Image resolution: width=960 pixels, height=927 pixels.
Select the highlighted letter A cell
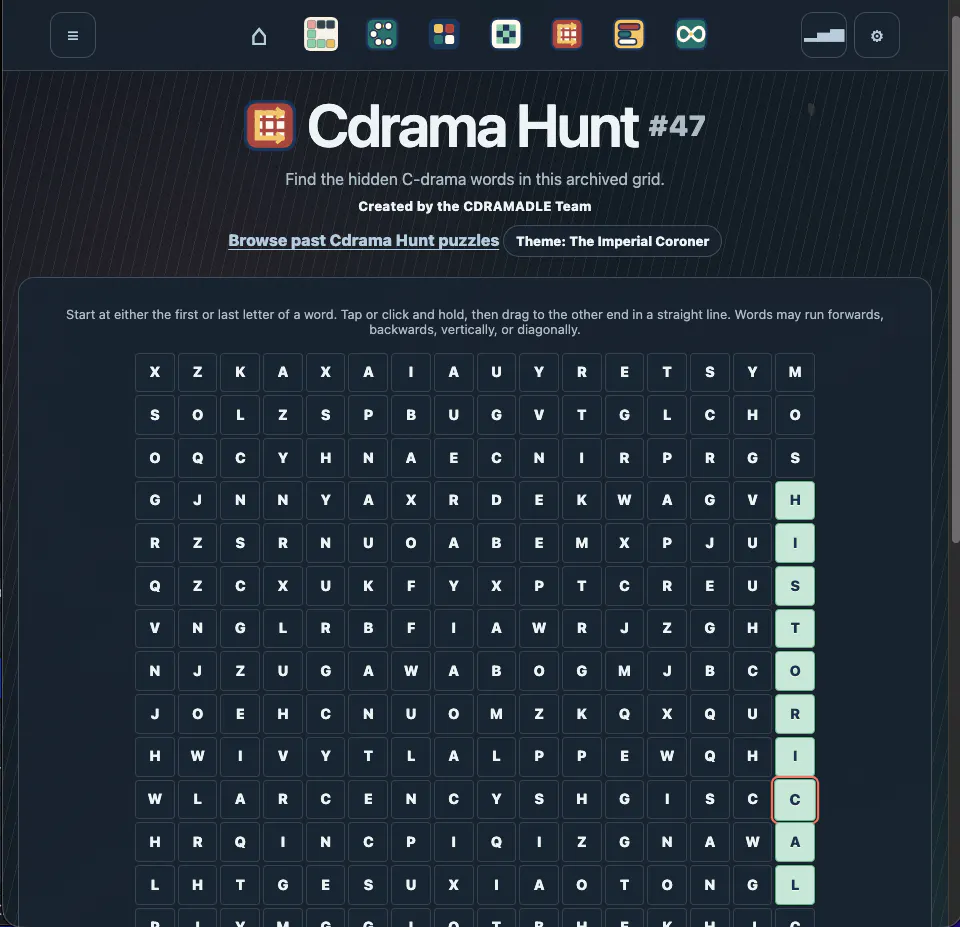795,842
